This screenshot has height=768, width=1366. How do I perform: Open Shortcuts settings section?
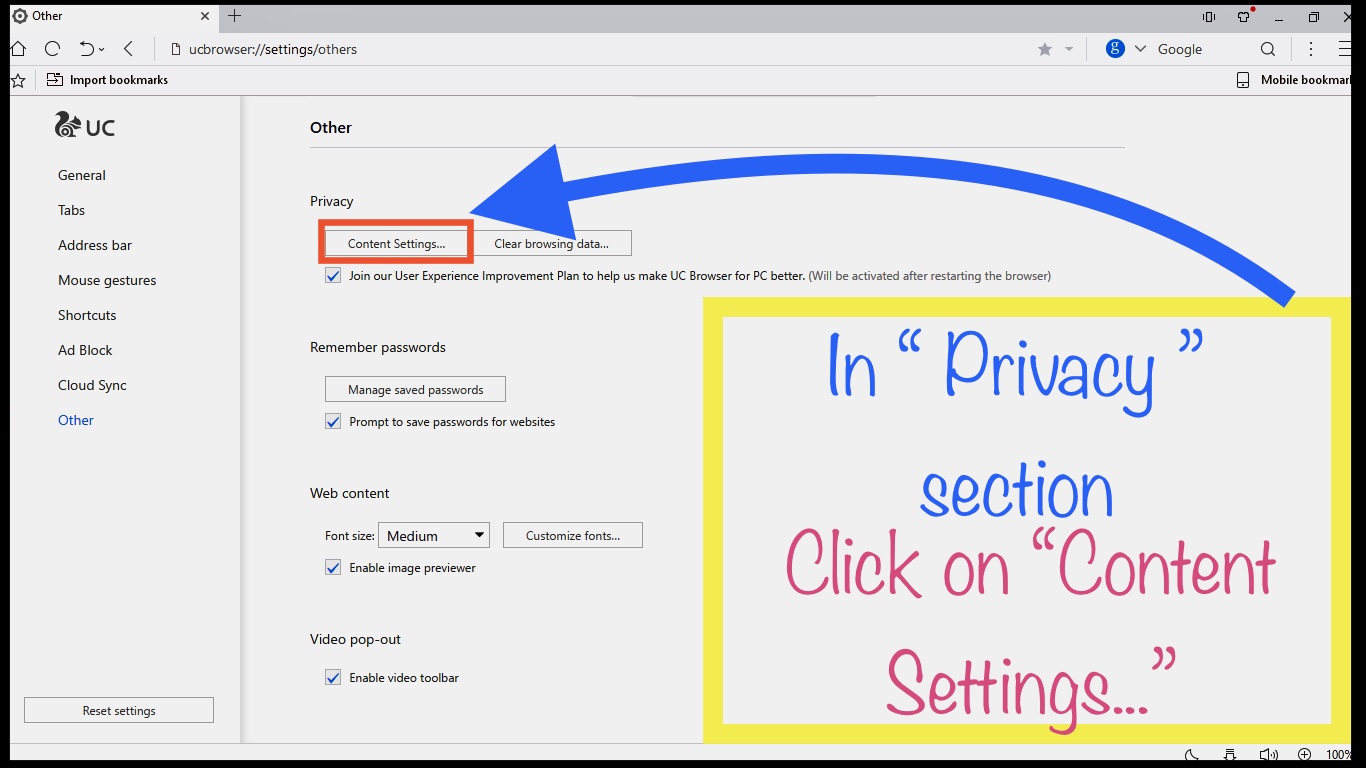87,315
